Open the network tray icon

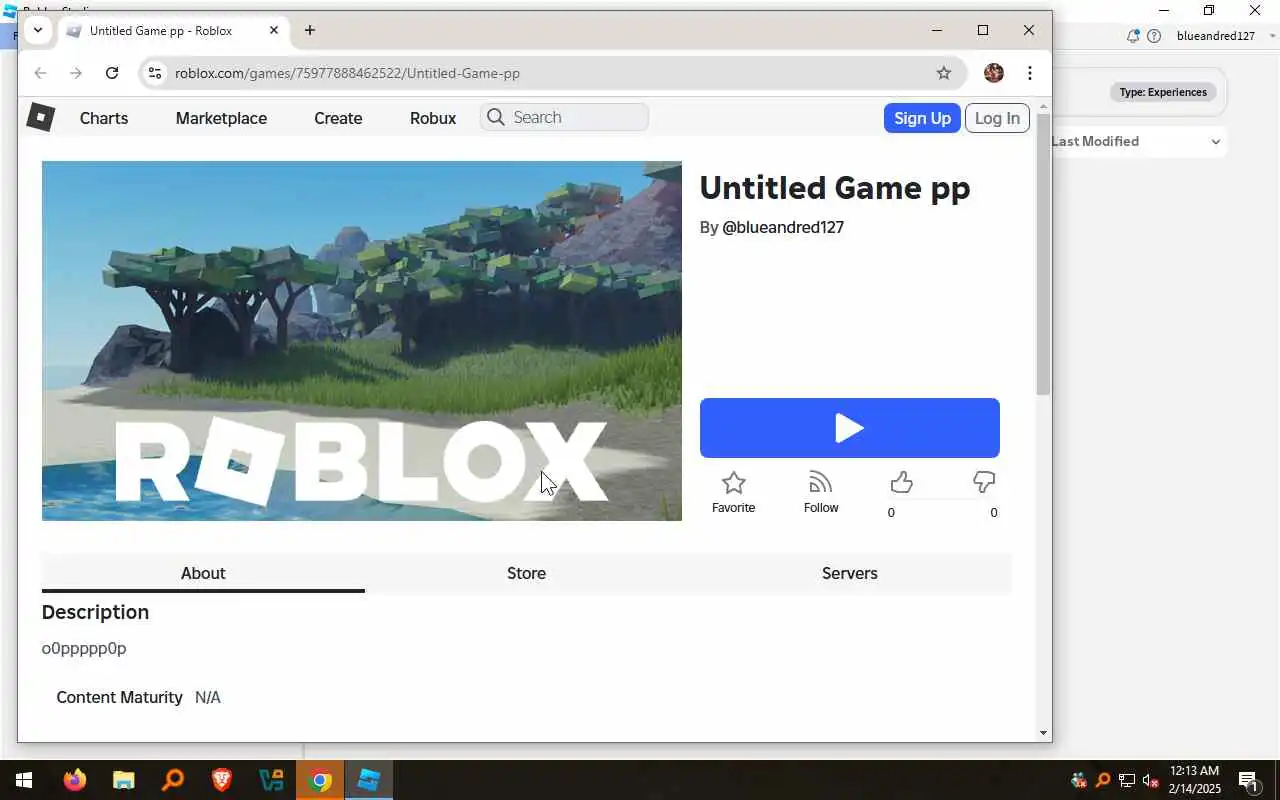tap(1127, 780)
